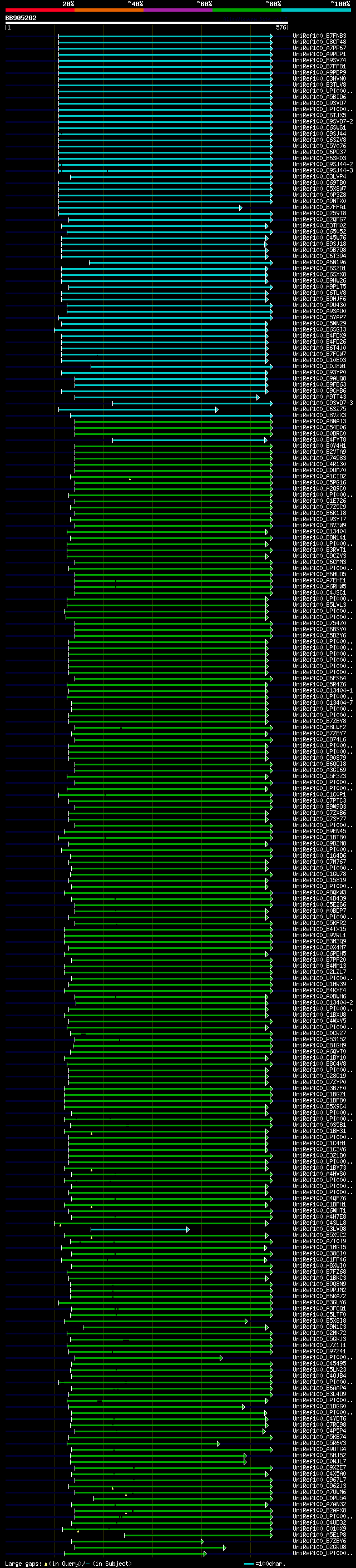Click the 576 query end position
This screenshot has width=356, height=1568.
click(x=281, y=27)
